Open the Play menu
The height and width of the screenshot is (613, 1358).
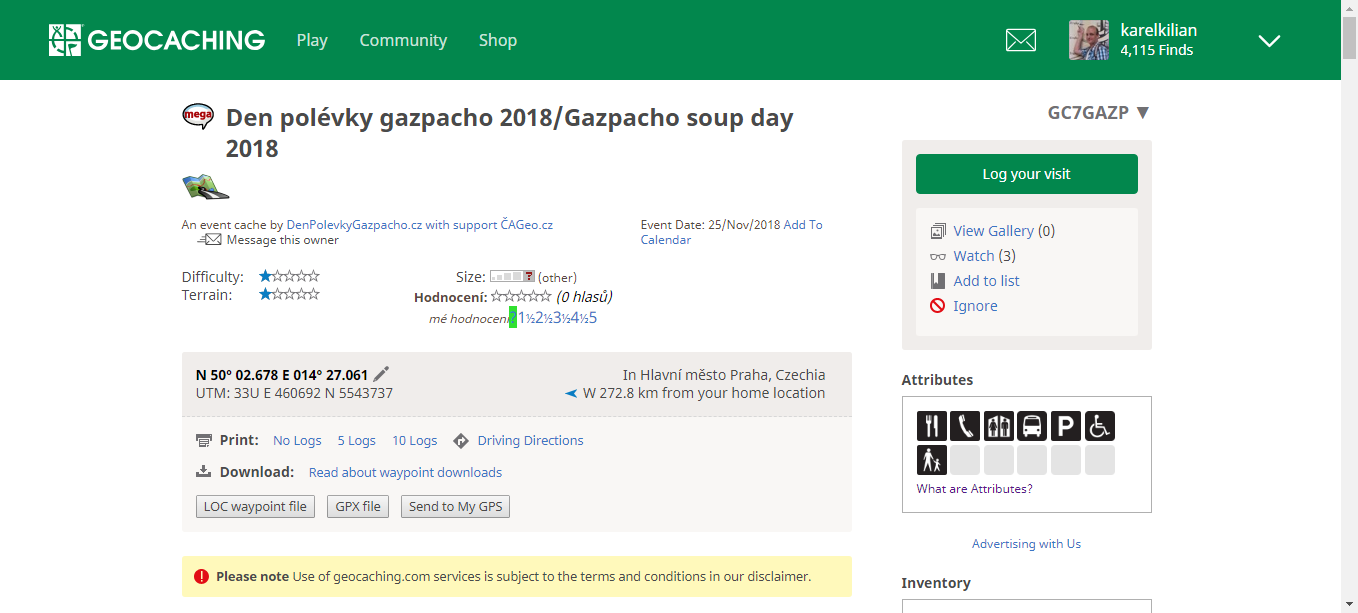312,40
